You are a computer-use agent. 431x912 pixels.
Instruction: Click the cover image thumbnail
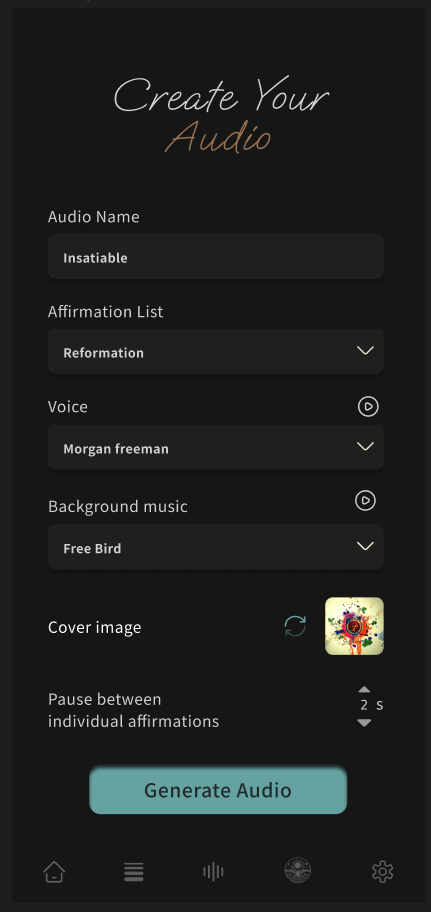[354, 626]
